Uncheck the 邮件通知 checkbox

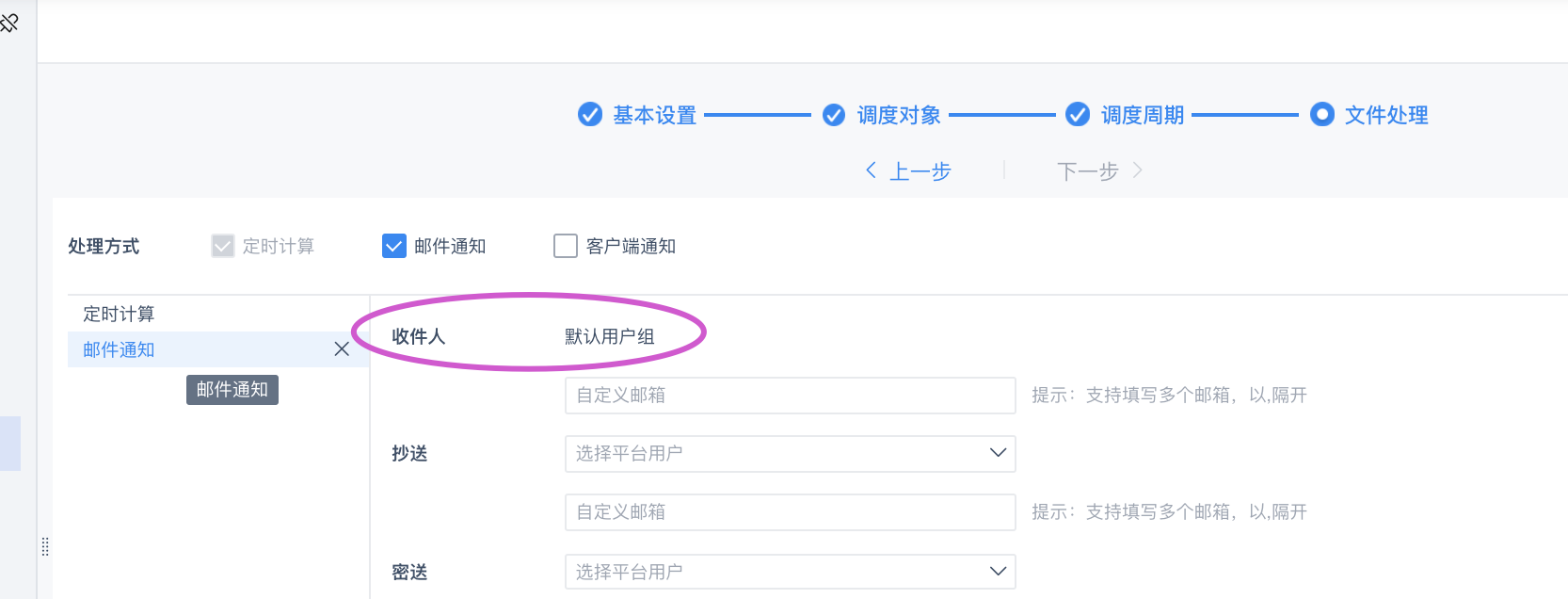(394, 246)
